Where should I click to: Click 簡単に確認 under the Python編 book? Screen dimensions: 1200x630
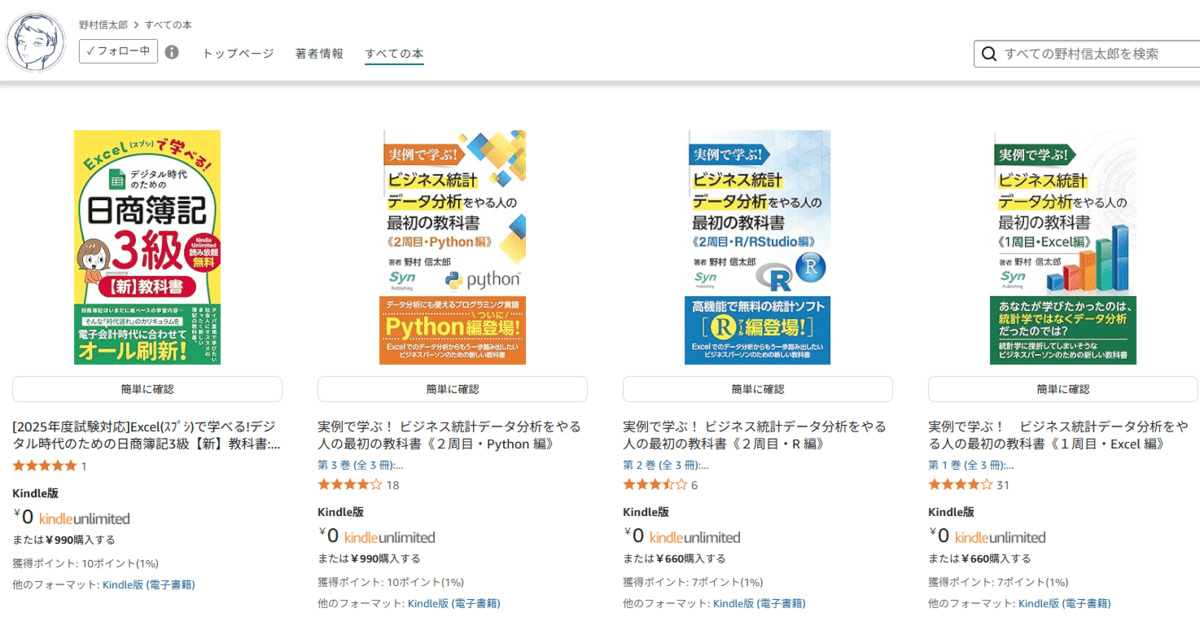[452, 389]
